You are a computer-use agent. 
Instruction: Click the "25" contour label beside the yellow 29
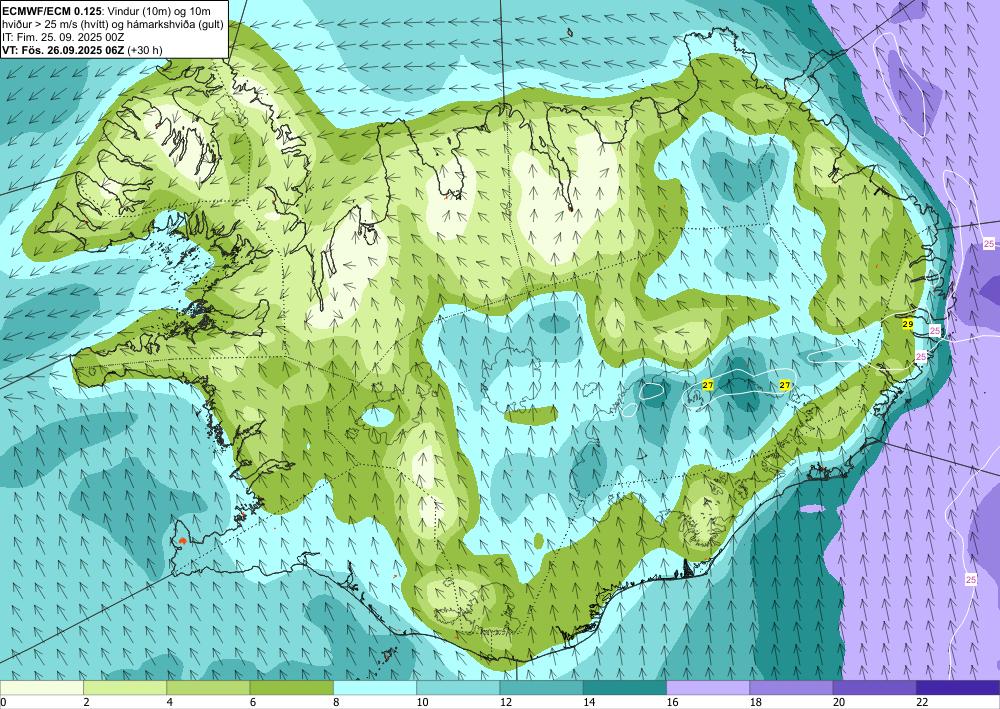tap(935, 330)
